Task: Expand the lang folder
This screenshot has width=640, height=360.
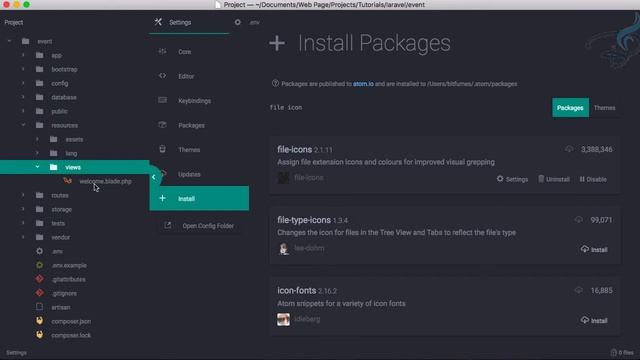Action: [x=37, y=153]
